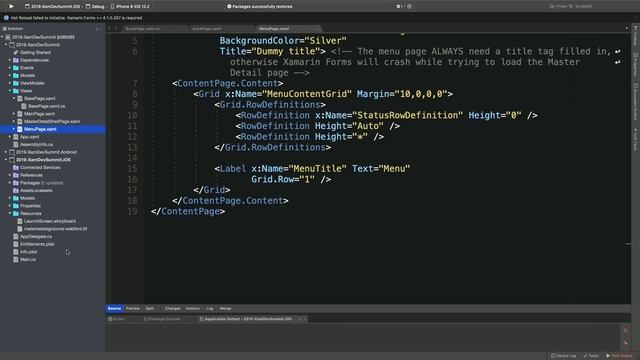The height and width of the screenshot is (360, 640).
Task: Choose the iPhone 8 iOS 12.2 target device
Action: click(130, 7)
